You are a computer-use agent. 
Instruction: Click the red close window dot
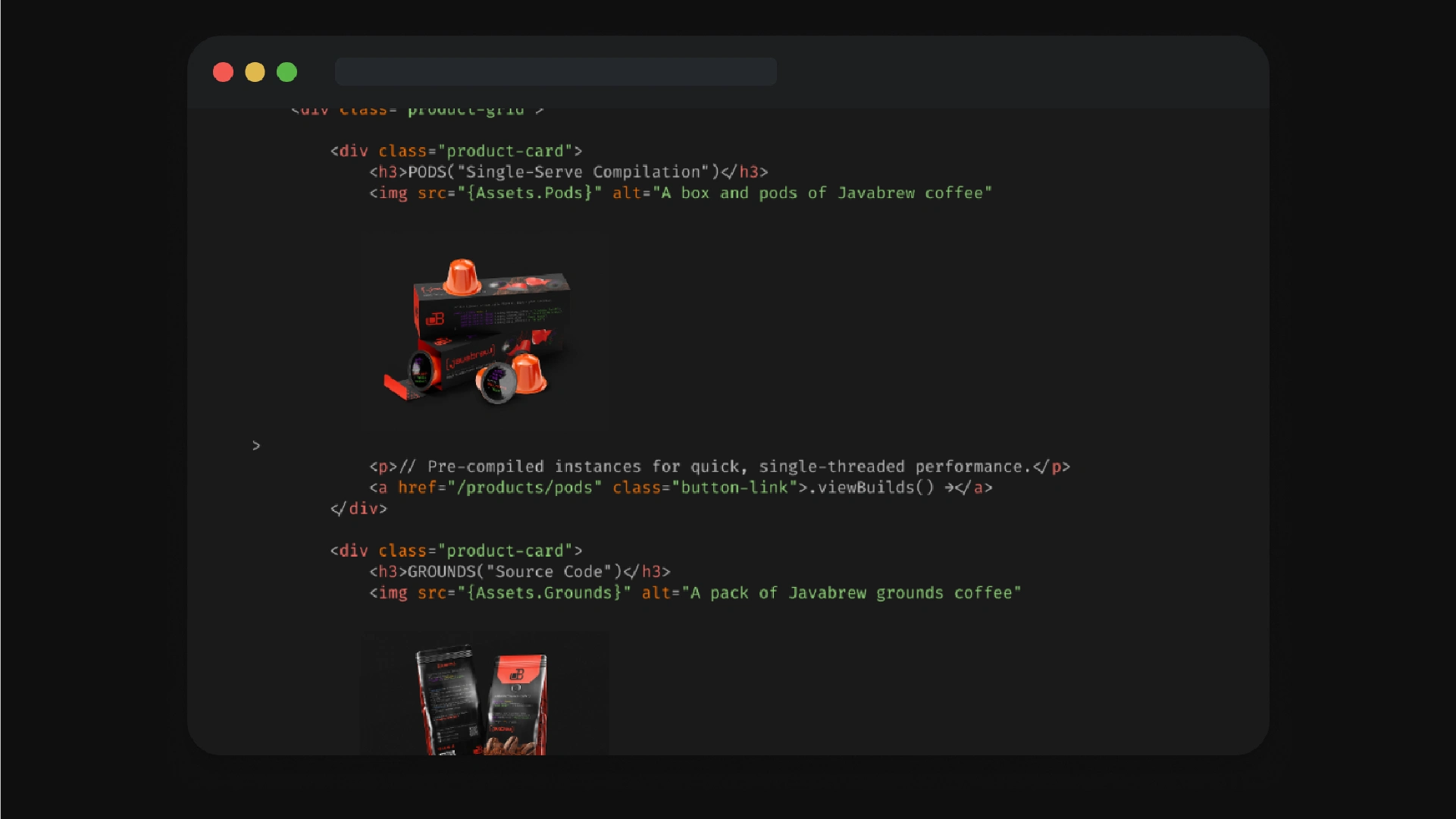point(223,72)
